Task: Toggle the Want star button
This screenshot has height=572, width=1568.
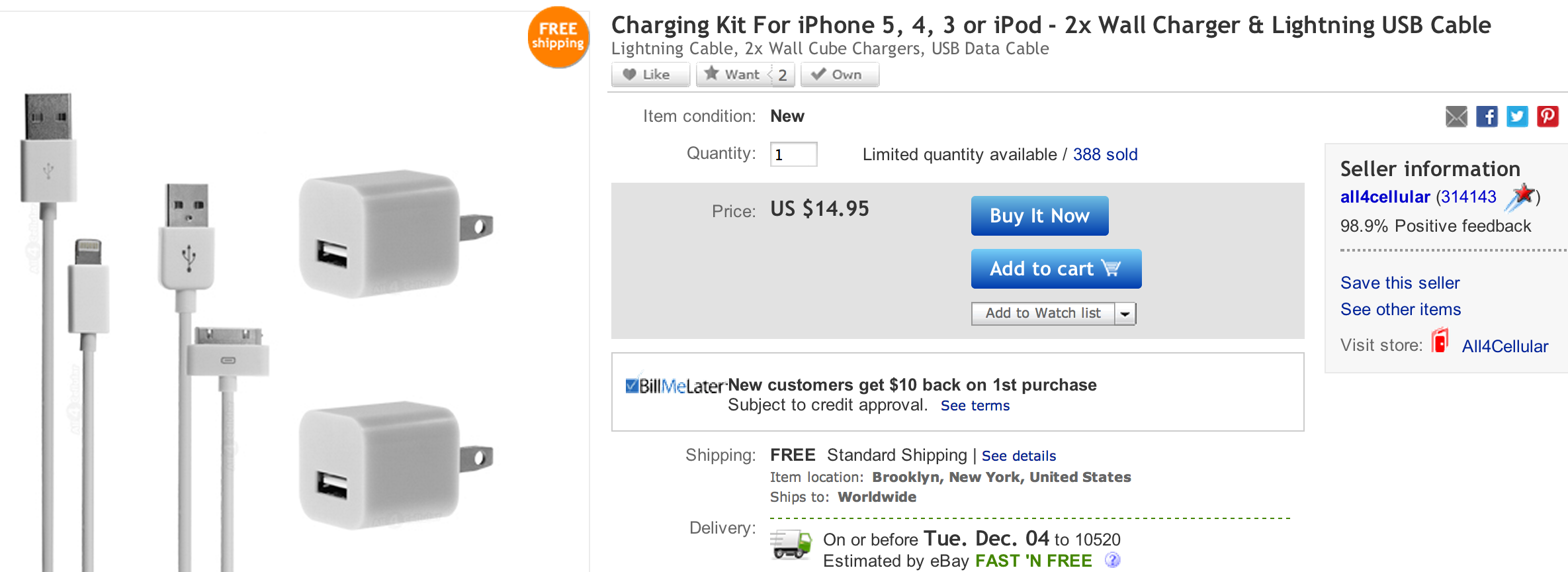Action: click(x=733, y=75)
